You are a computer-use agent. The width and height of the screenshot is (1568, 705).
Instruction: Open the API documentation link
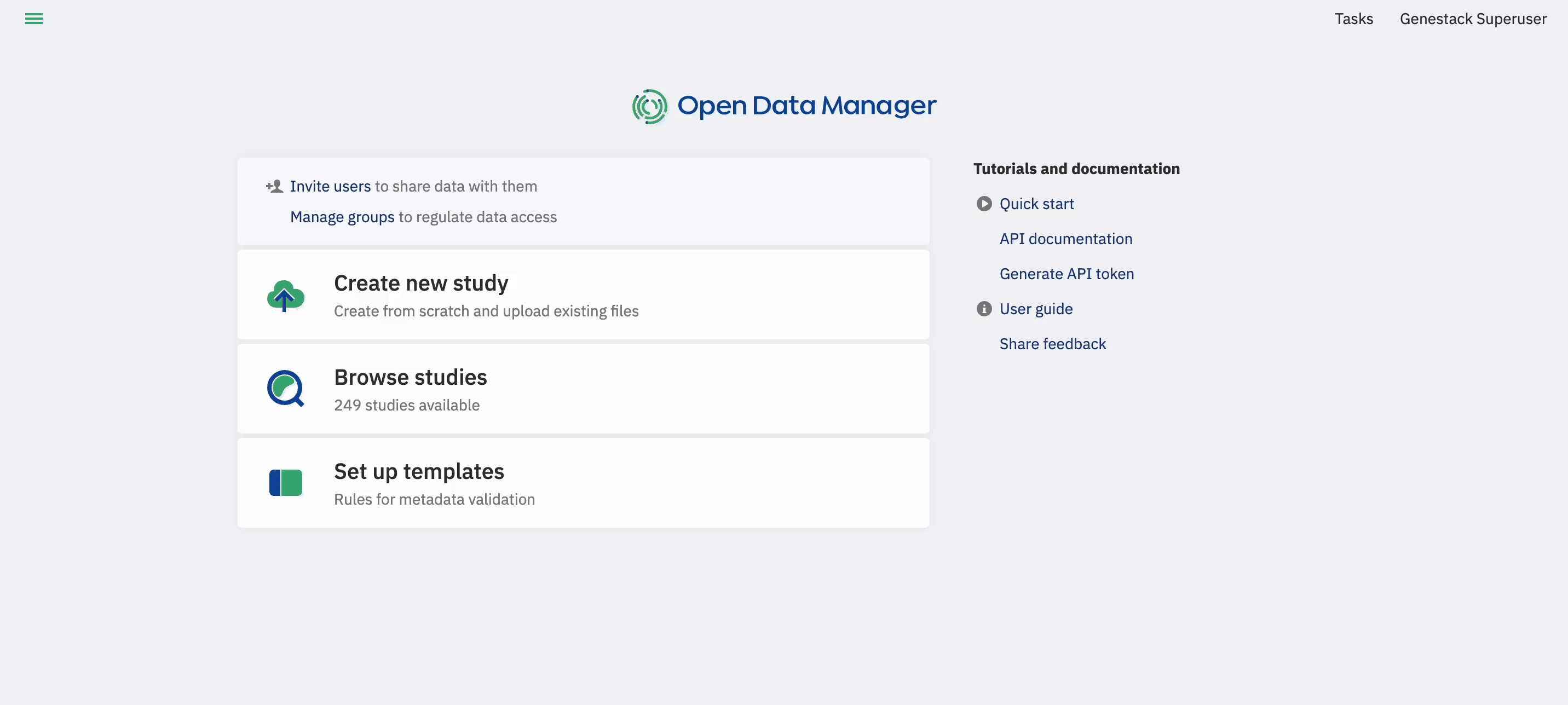coord(1066,239)
